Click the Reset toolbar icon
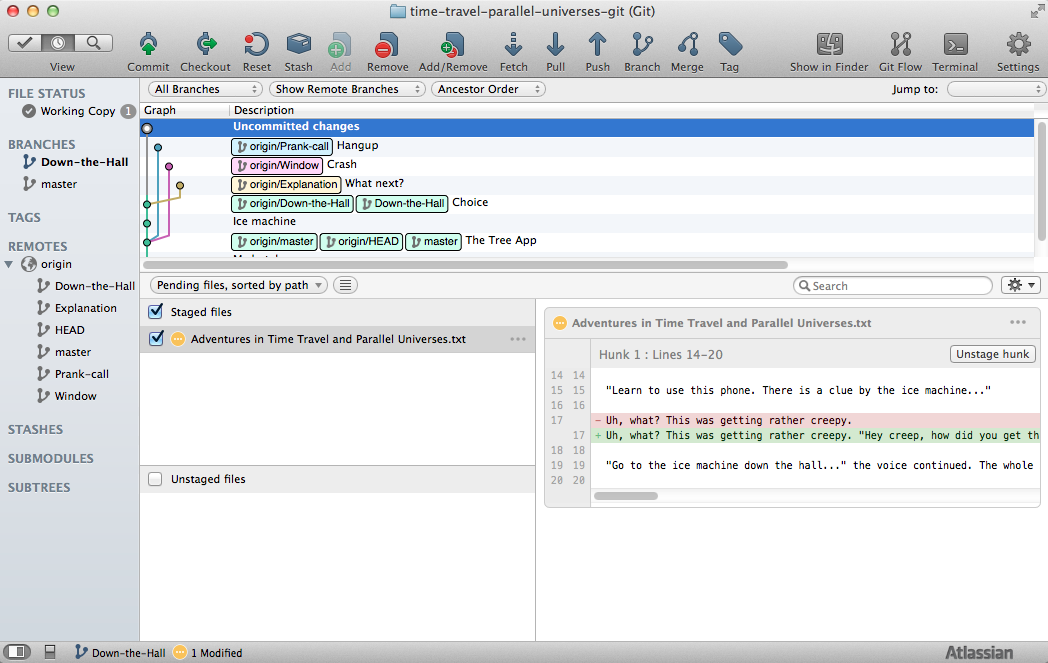 point(256,45)
